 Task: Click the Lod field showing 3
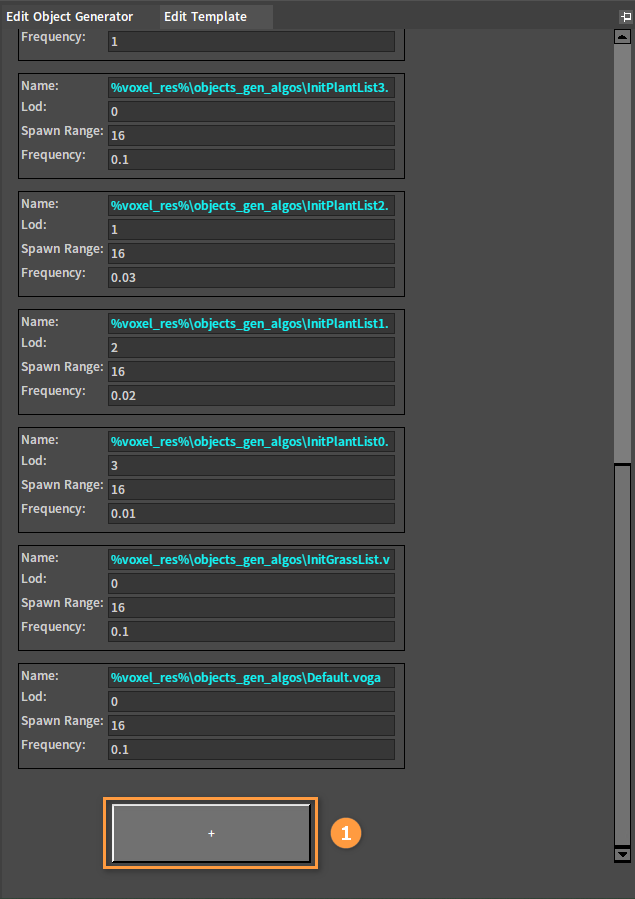point(251,466)
